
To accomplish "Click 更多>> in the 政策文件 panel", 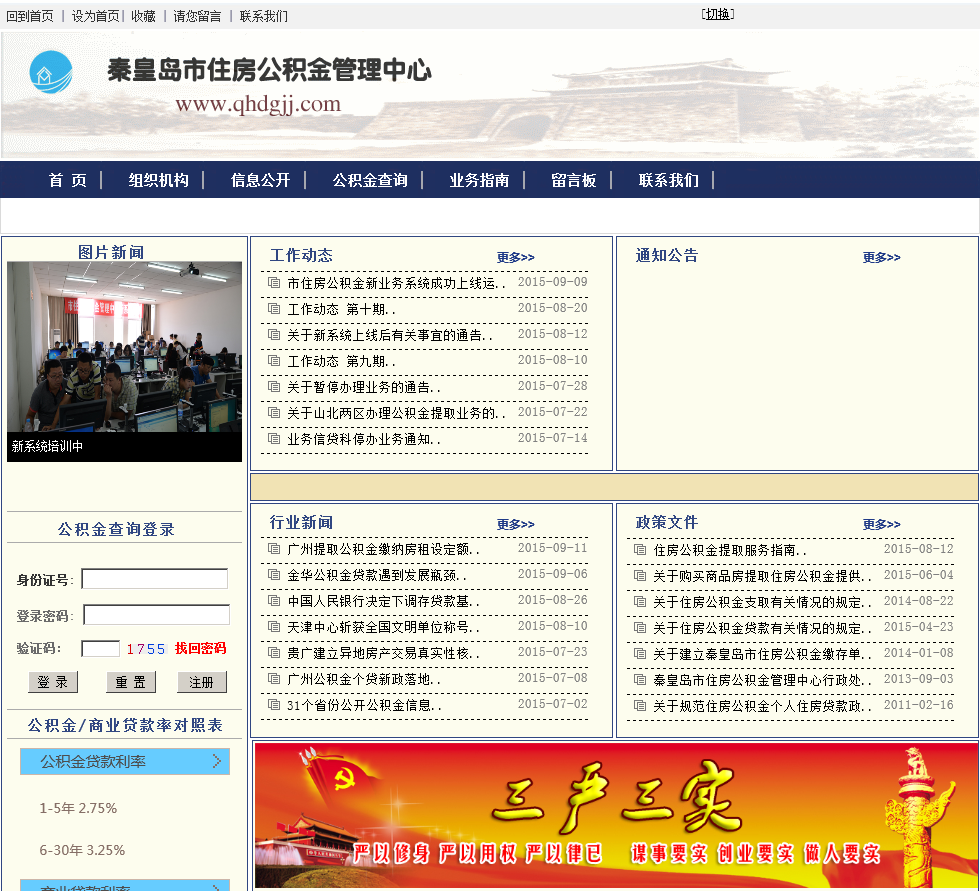I will (881, 524).
